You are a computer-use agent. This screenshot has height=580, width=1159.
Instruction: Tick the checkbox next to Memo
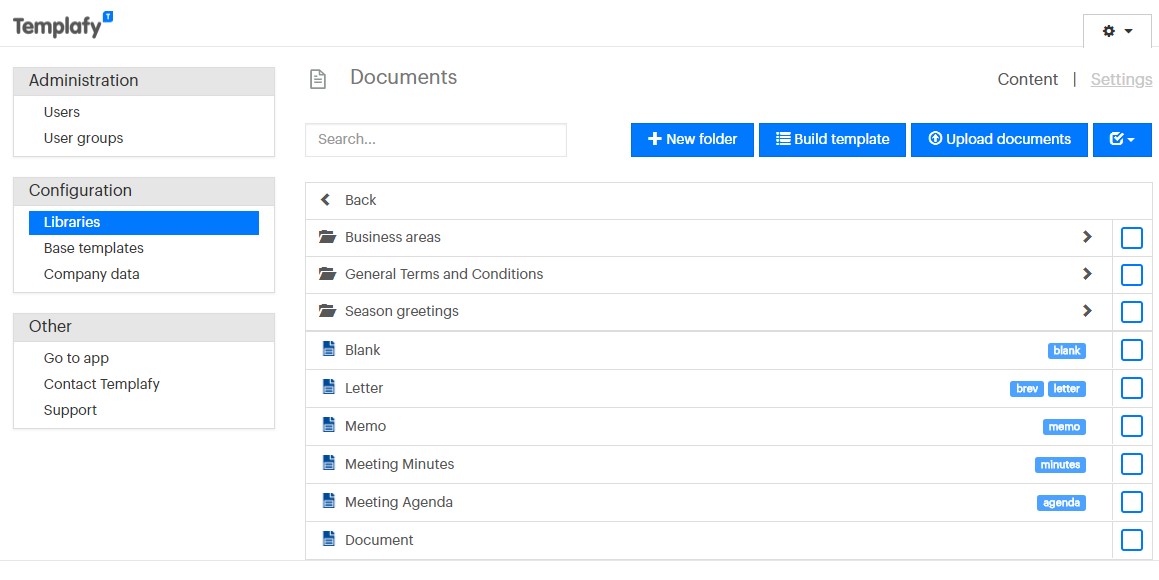(1131, 426)
